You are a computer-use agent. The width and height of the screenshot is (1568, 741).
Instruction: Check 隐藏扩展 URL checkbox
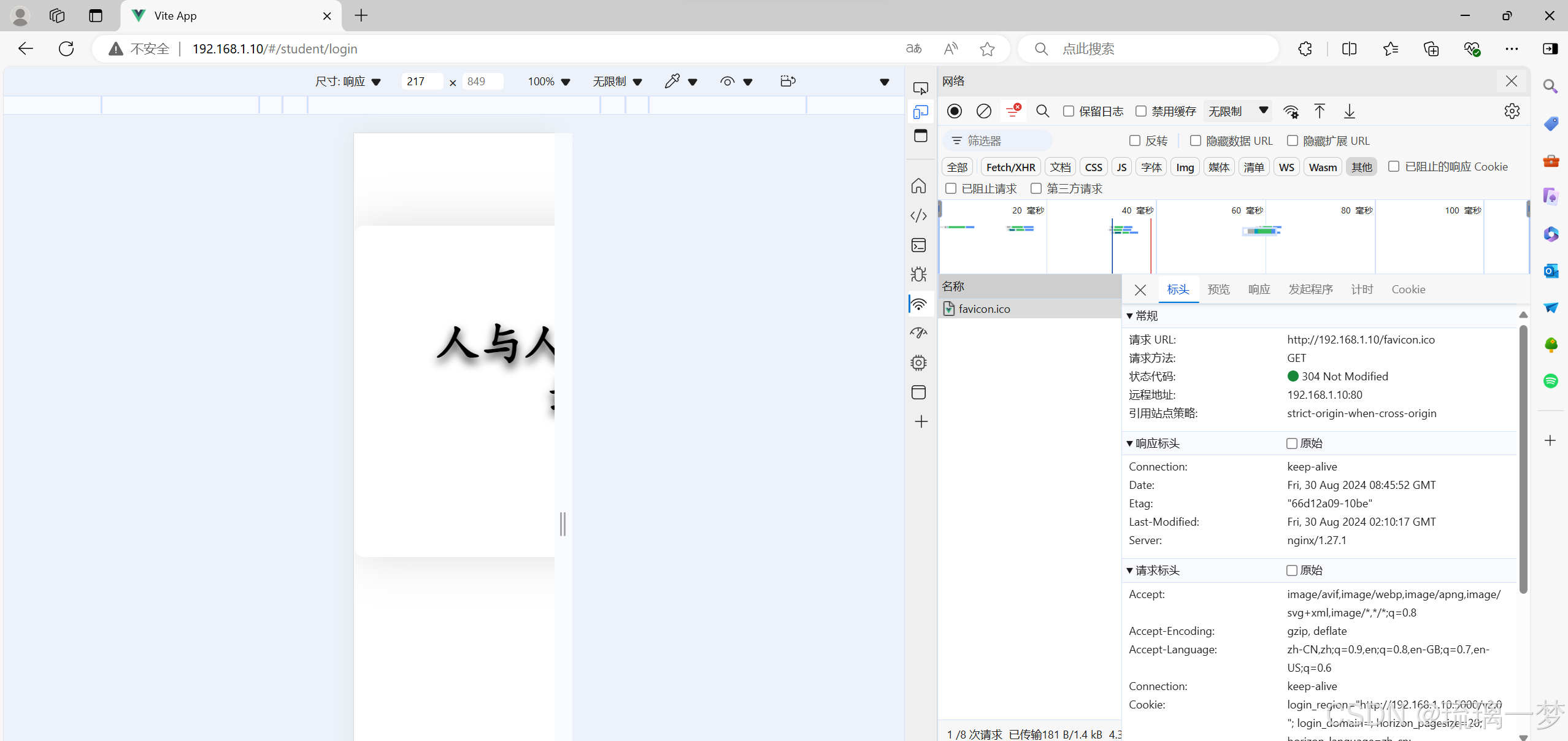(1293, 140)
